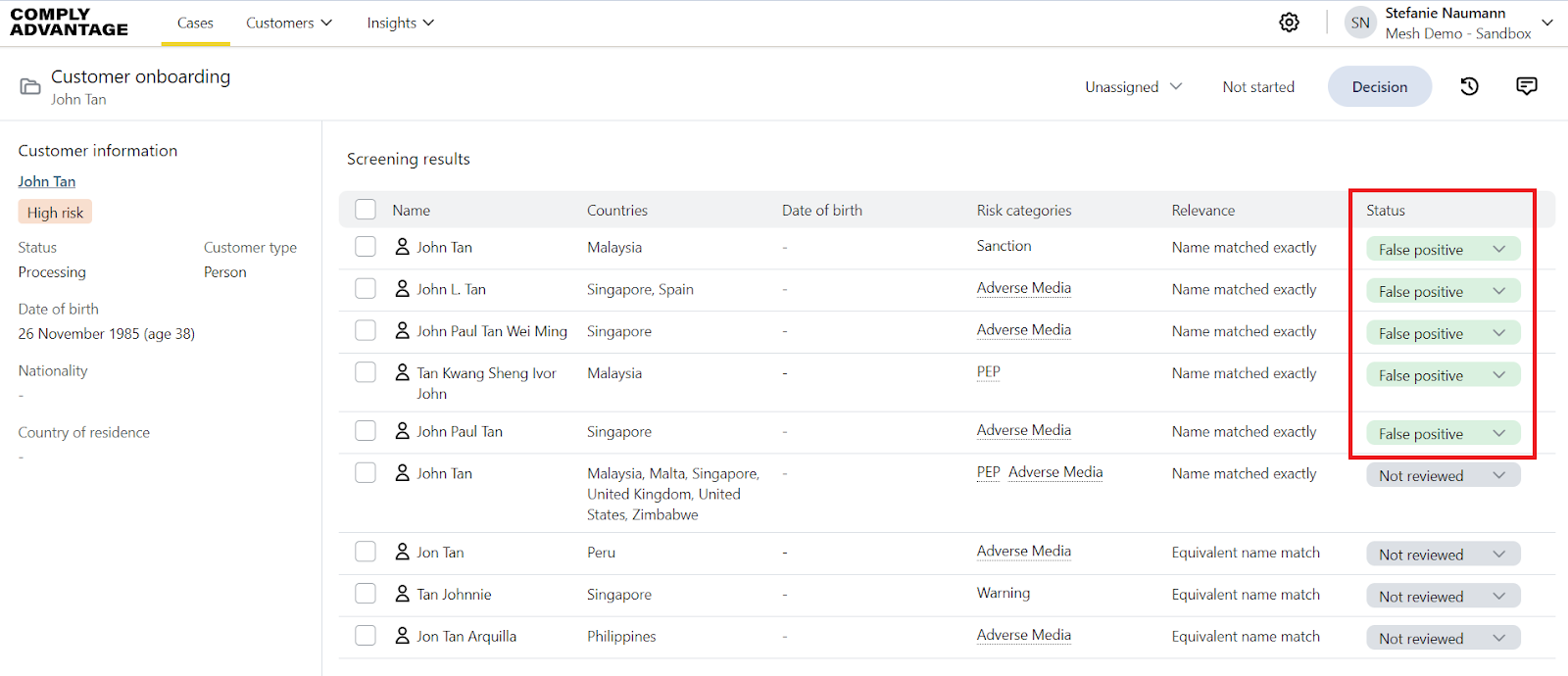Toggle the select-all checkbox in table header
The image size is (1568, 676).
tap(366, 210)
